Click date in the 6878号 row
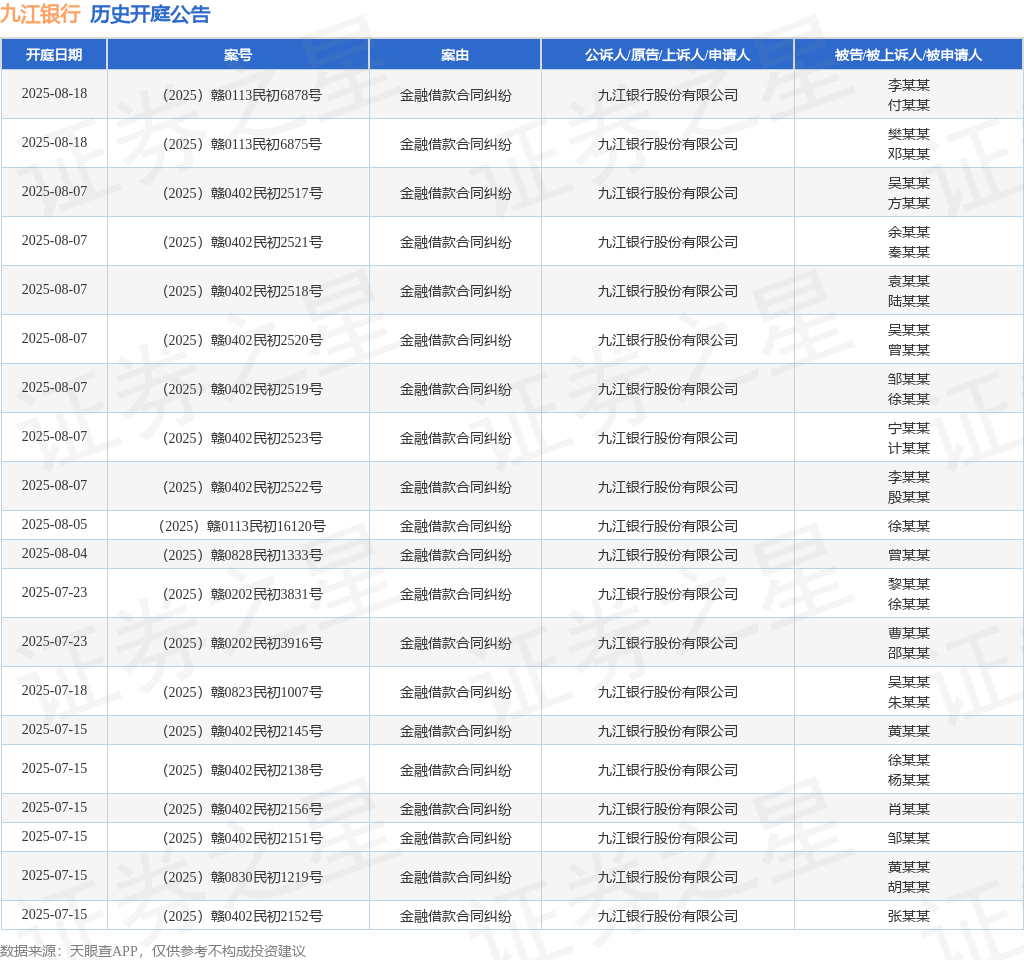The height and width of the screenshot is (960, 1024). [x=54, y=93]
